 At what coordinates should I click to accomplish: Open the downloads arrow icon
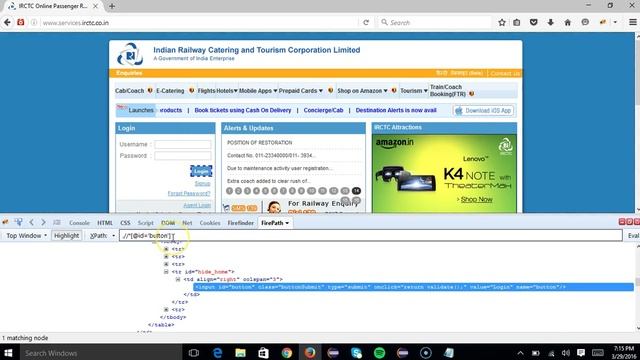point(551,22)
